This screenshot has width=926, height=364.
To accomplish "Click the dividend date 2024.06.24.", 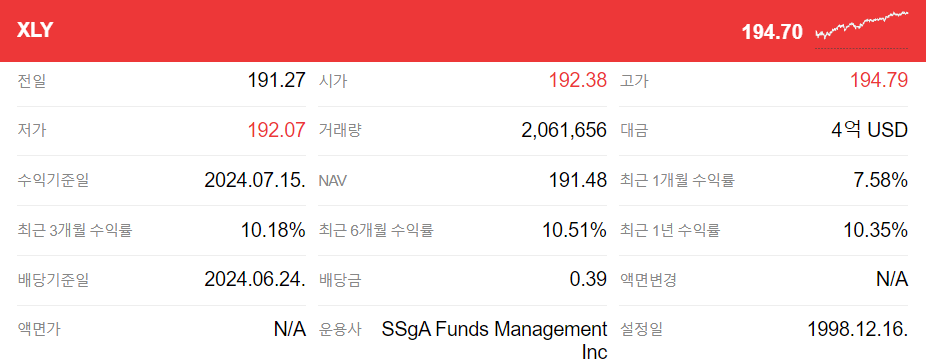I will pyautogui.click(x=255, y=280).
